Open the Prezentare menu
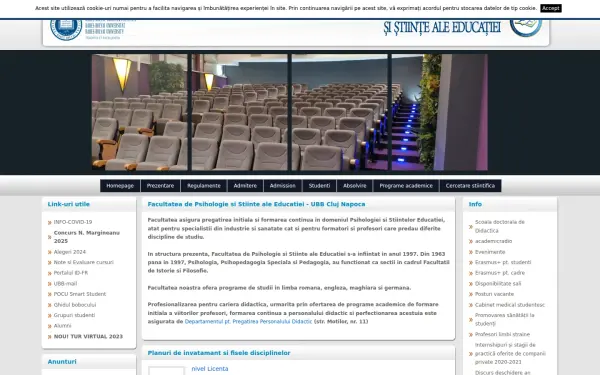The height and width of the screenshot is (375, 600). pos(160,186)
